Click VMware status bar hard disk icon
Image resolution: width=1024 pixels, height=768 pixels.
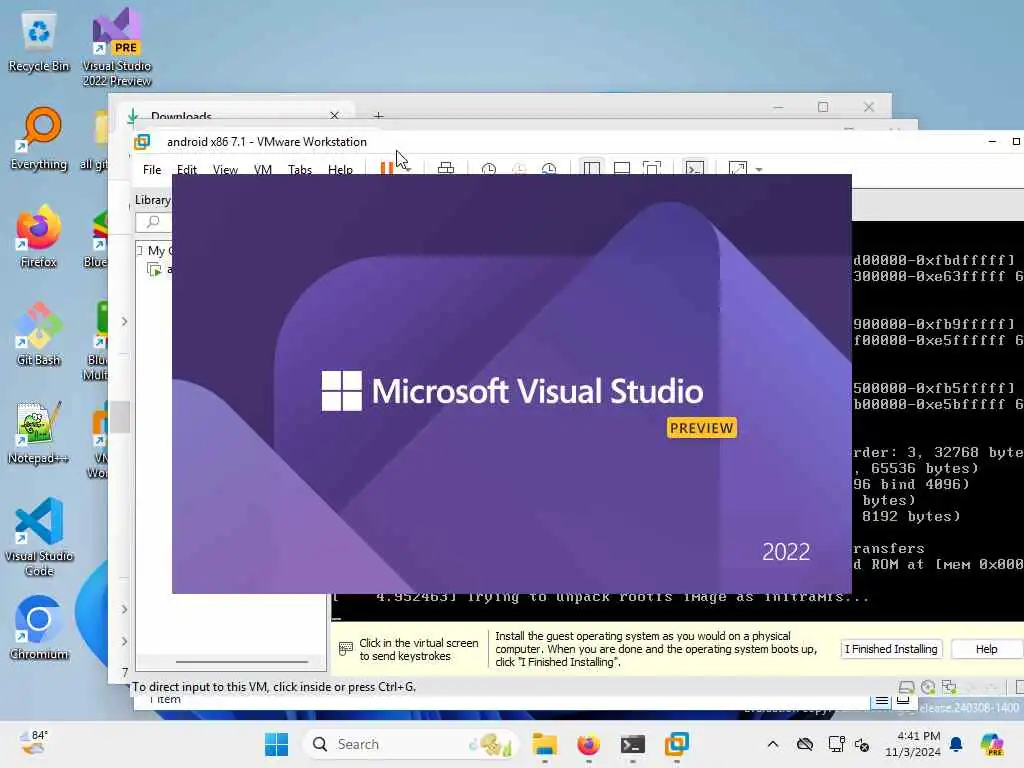906,687
